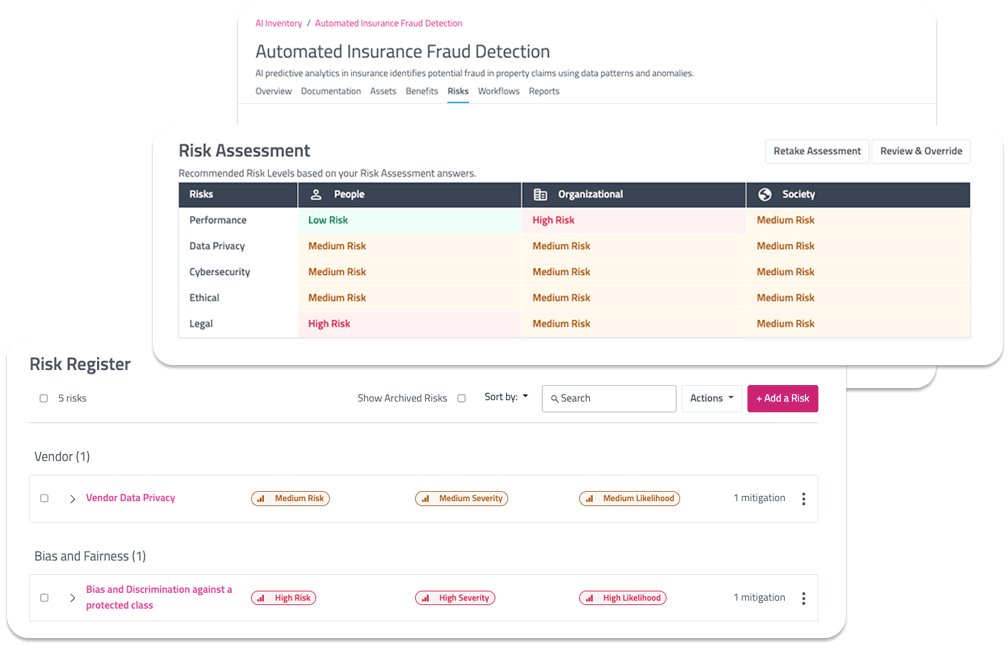
Task: Toggle the select-all 5 risks checkbox
Action: 44,398
